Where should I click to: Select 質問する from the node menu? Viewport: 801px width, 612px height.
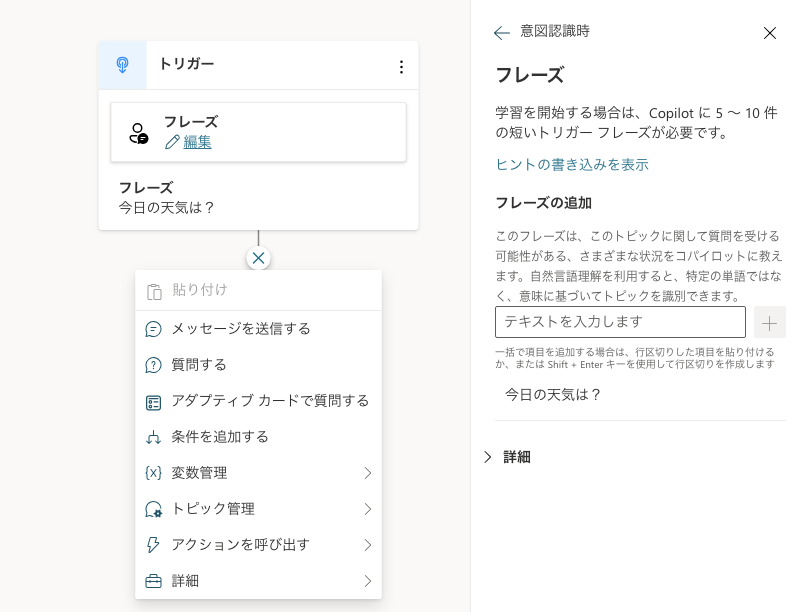(199, 365)
